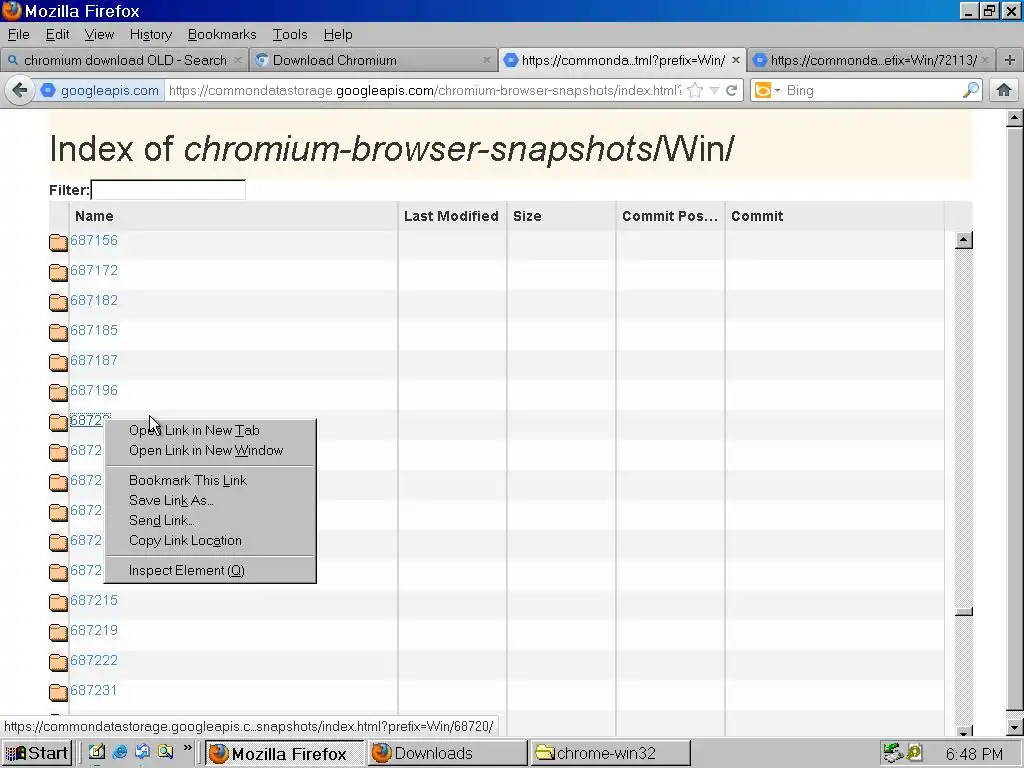Close the active prefix=Win/ tab

pos(736,60)
